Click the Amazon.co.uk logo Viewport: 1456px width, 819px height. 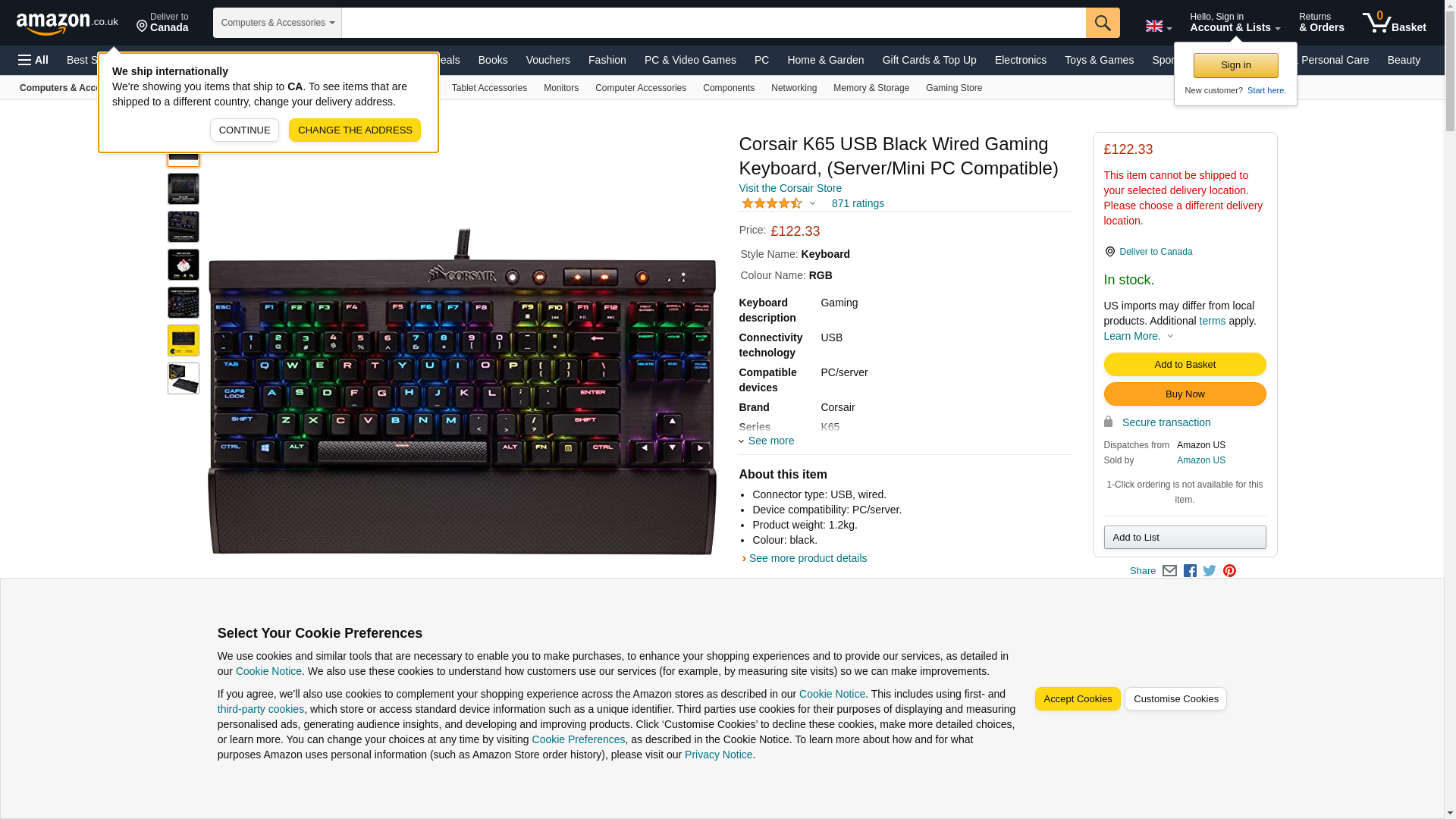coord(67,23)
